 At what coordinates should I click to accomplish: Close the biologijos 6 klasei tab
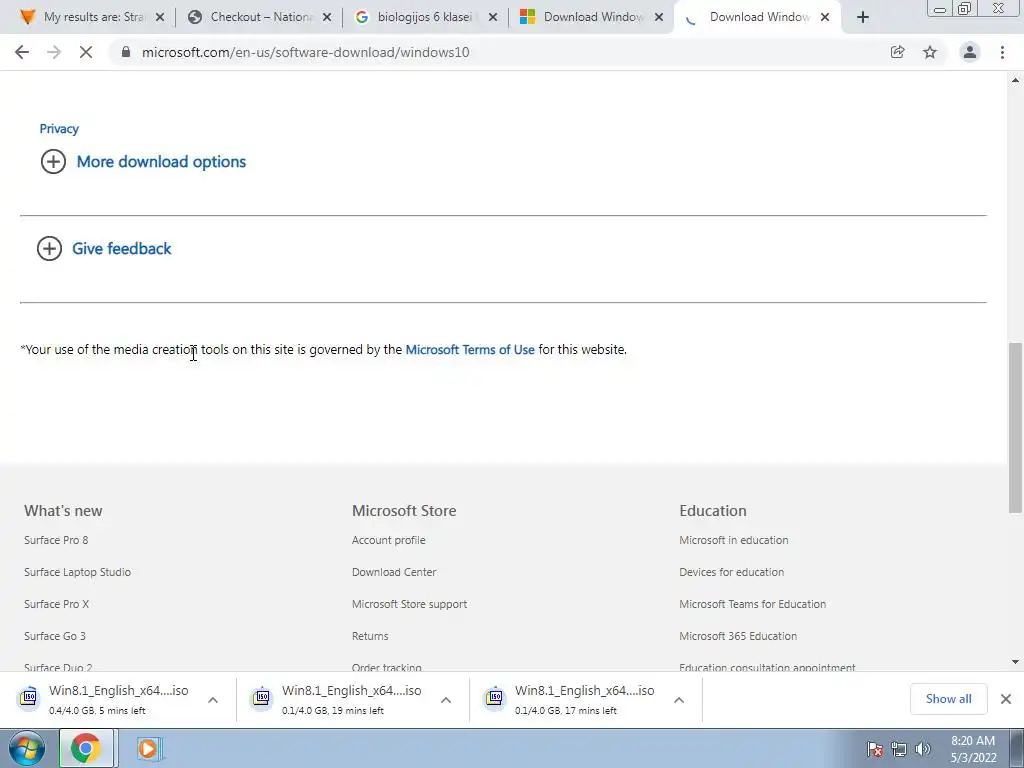(x=493, y=18)
